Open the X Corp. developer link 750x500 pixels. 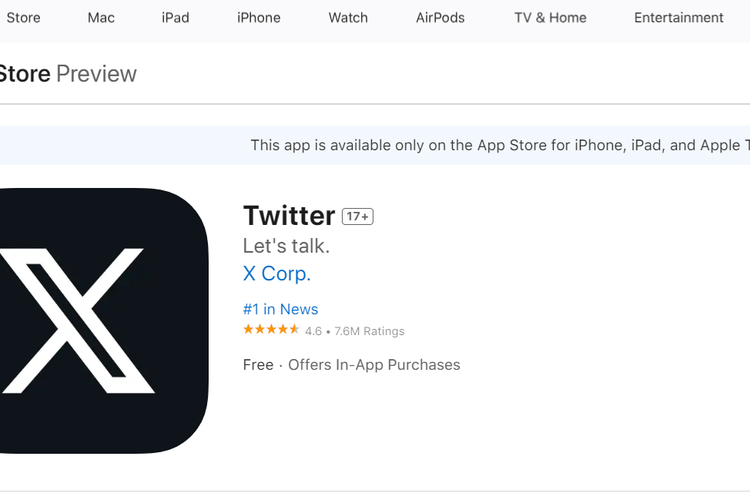tap(277, 274)
